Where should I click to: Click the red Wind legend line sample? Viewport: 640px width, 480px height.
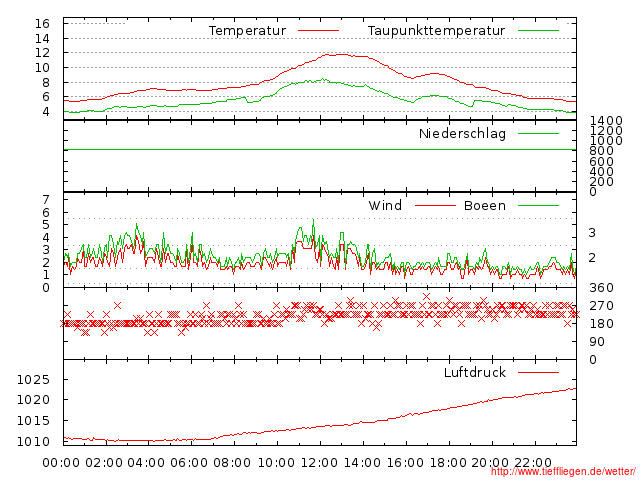[x=435, y=206]
